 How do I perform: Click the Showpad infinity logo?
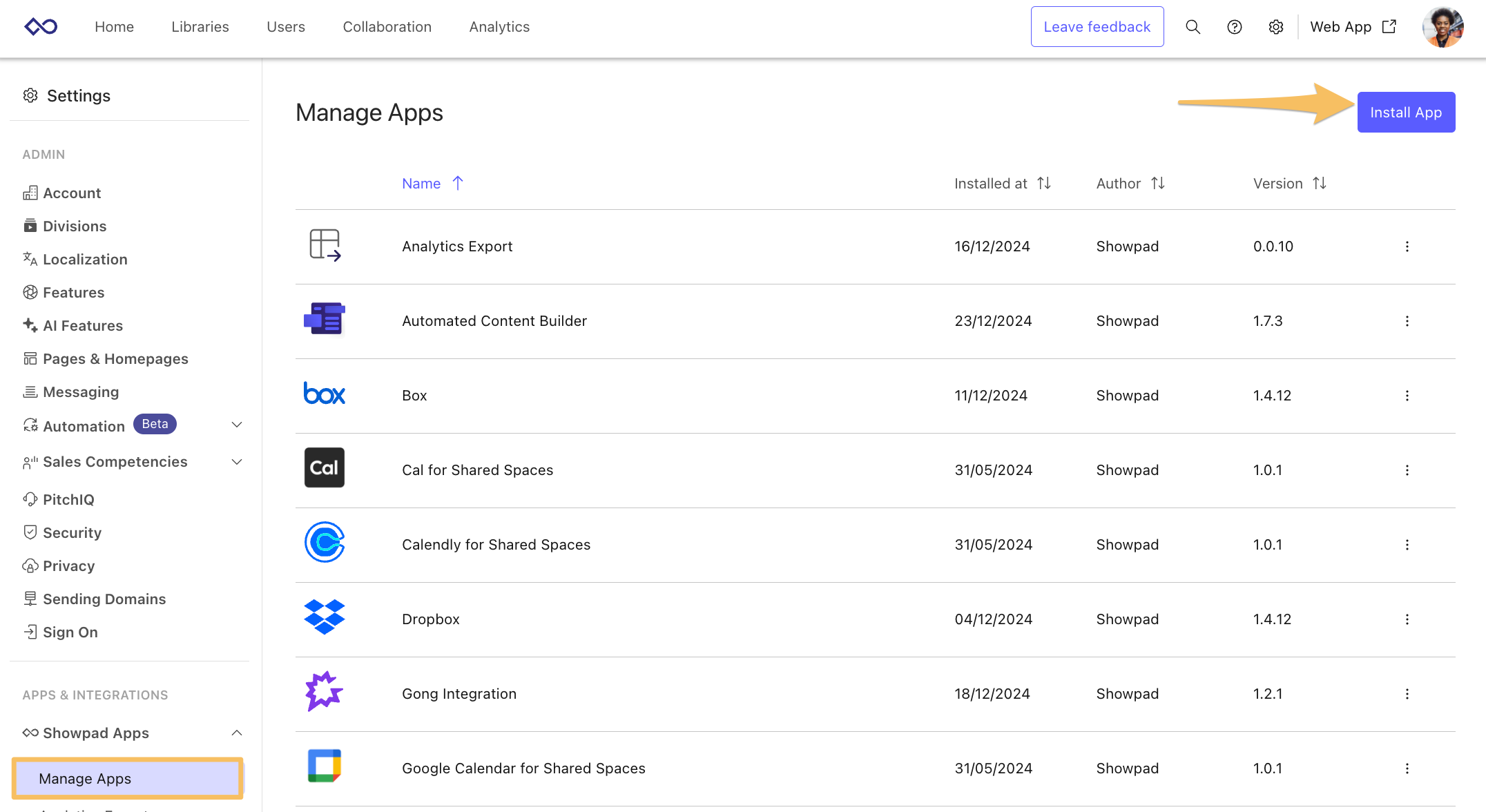[41, 27]
